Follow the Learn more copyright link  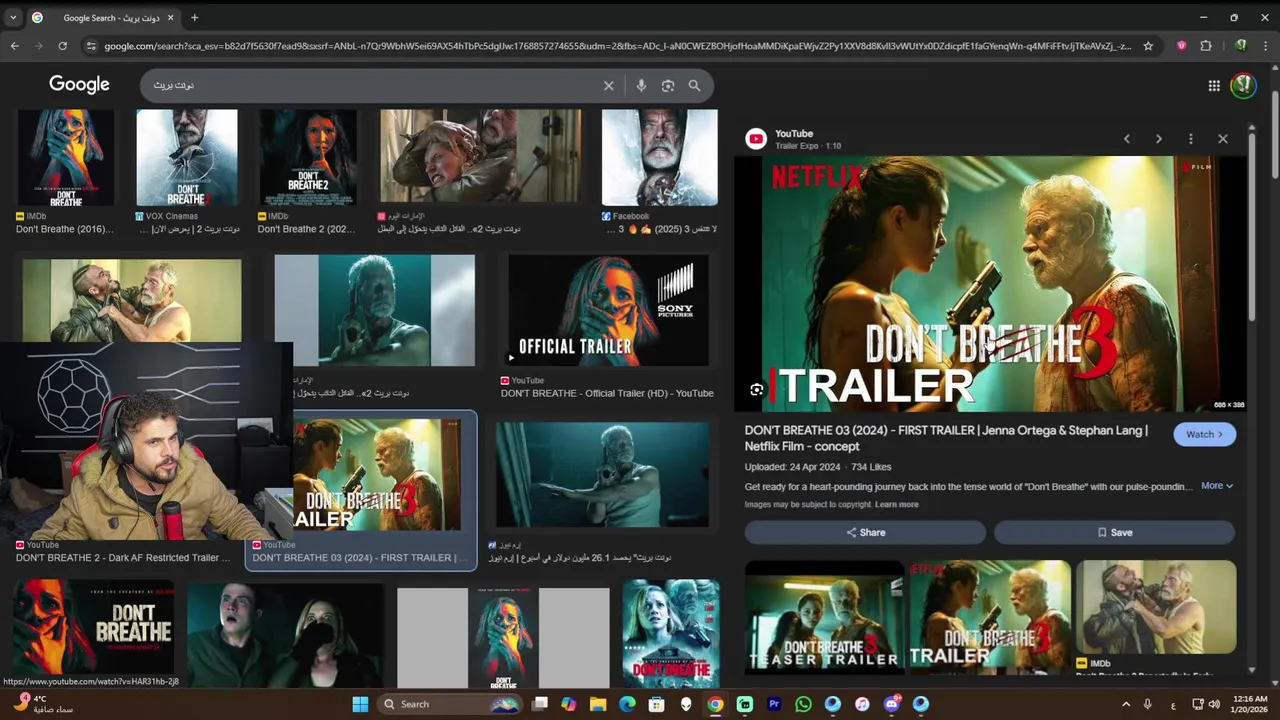(896, 505)
